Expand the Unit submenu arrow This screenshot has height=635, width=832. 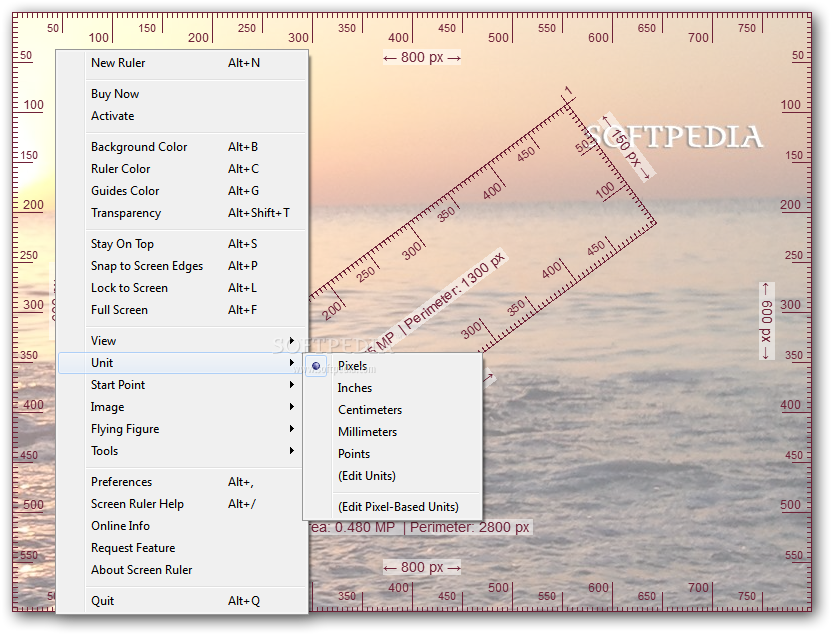coord(292,363)
